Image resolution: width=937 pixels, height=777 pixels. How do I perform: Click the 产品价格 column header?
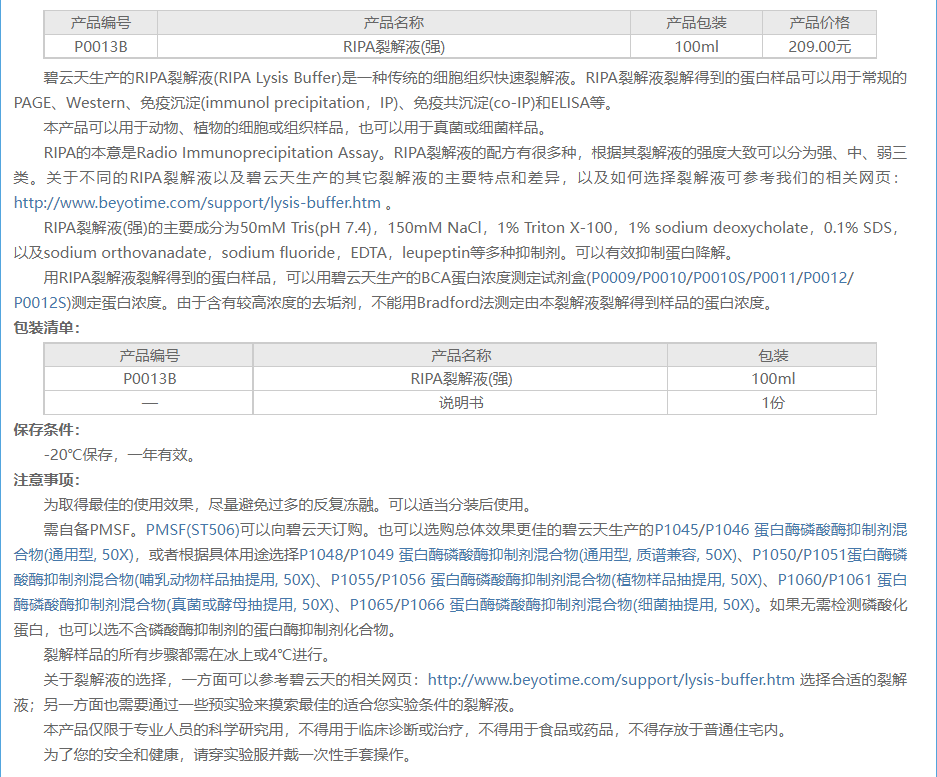tap(819, 23)
